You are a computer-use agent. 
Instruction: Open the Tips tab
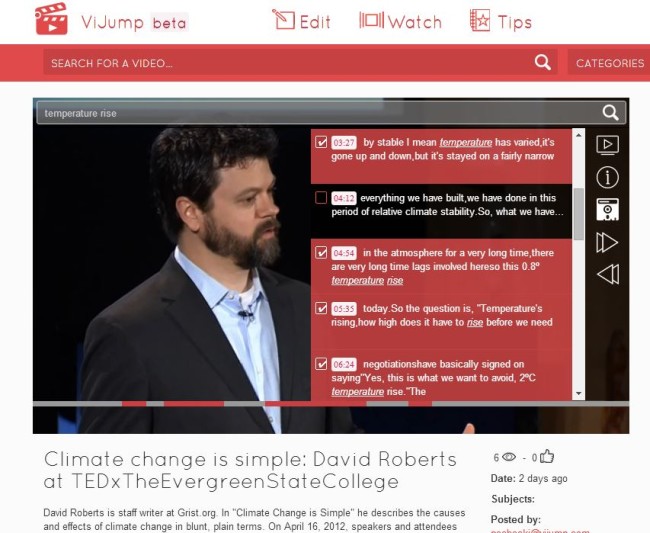(x=501, y=21)
